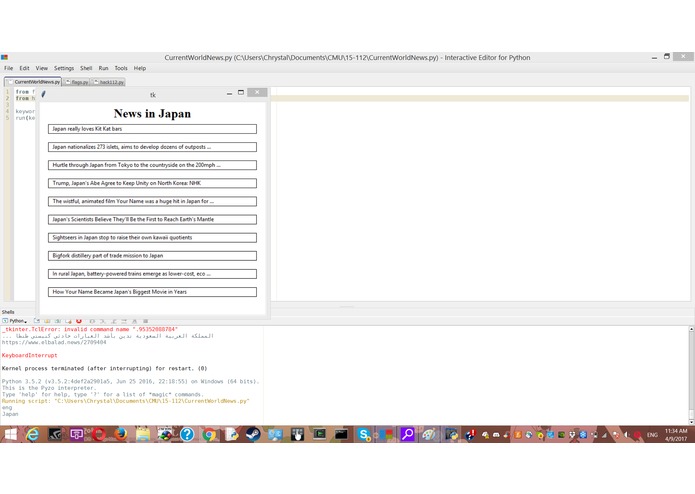
Task: Open the Tools menu
Action: coord(121,68)
